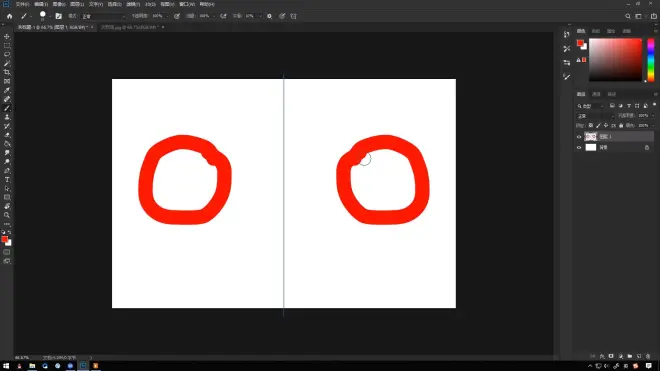Viewport: 660px width, 371px height.
Task: Click the rainbow hue slider in Color panel
Action: (651, 60)
